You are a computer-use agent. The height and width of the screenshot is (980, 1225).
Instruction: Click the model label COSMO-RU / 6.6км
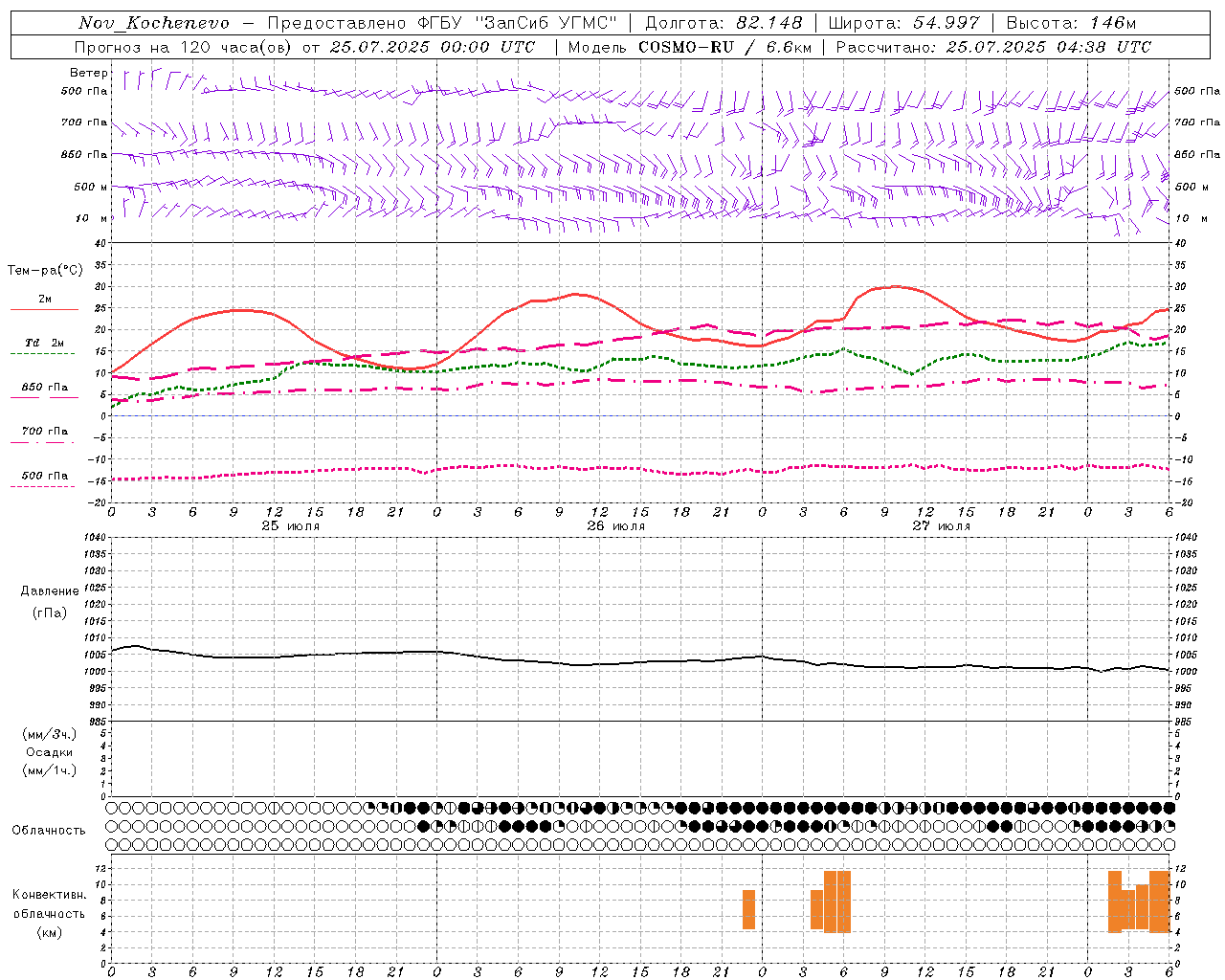[x=724, y=47]
